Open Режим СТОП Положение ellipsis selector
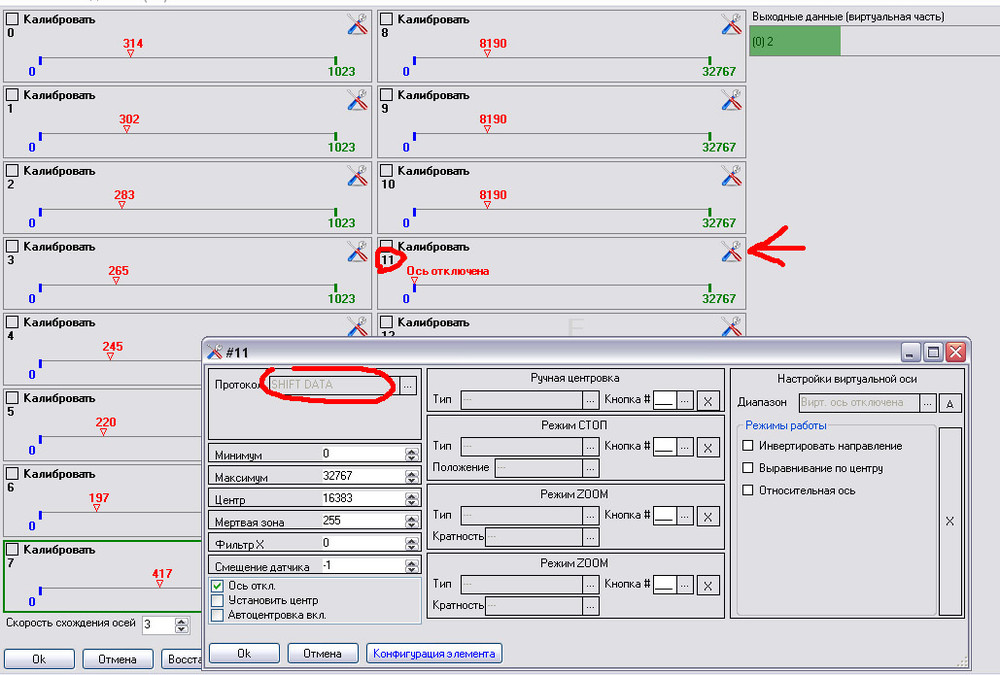 (x=591, y=468)
